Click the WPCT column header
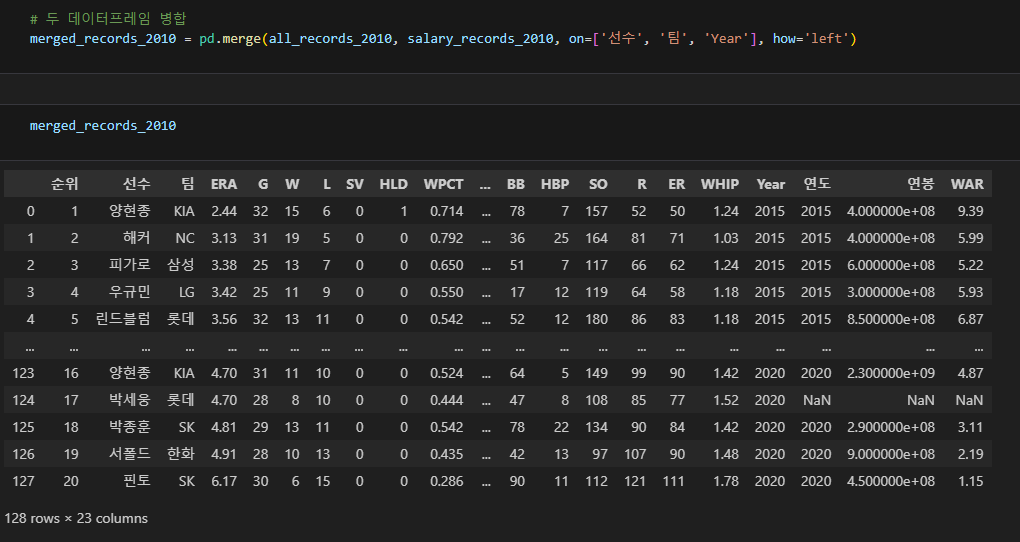 444,184
